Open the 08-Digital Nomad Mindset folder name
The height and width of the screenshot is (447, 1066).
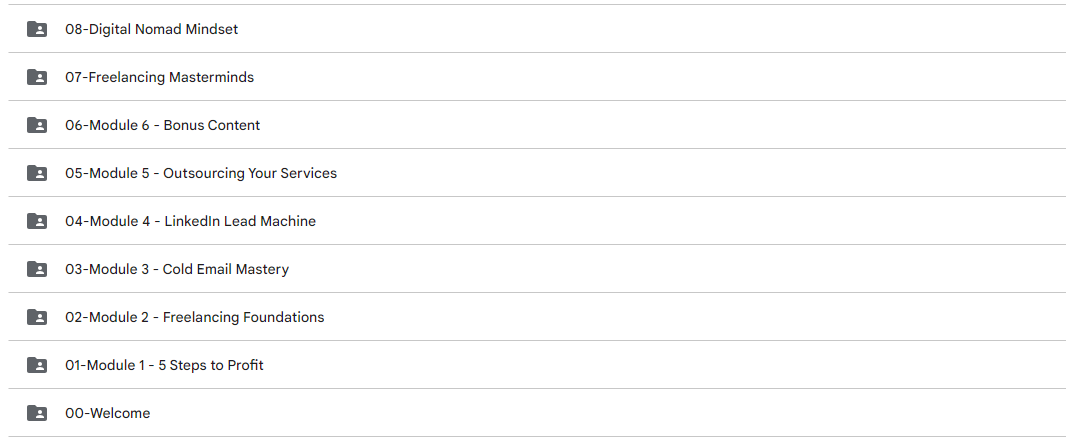152,29
